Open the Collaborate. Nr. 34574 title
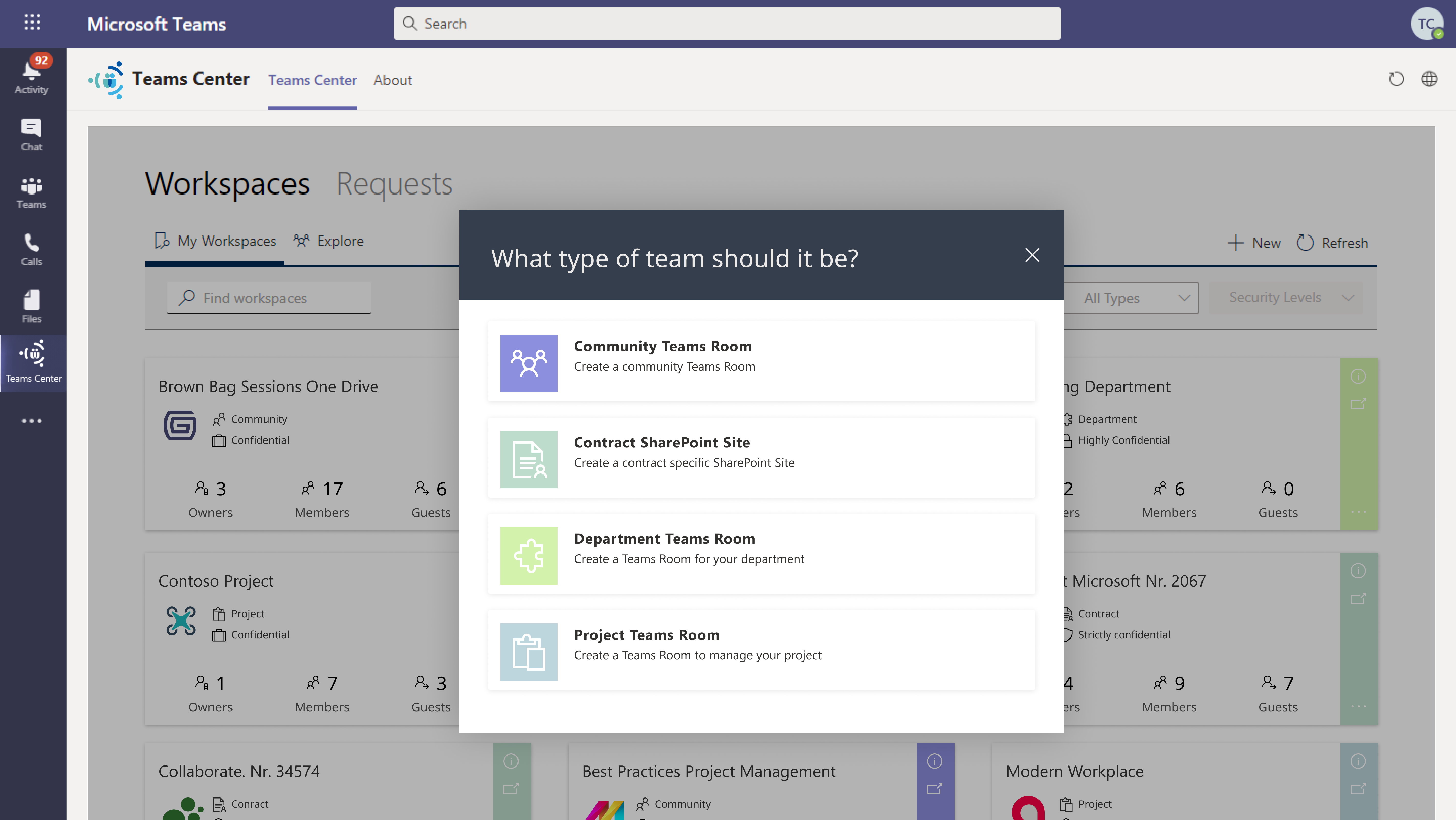 (239, 772)
